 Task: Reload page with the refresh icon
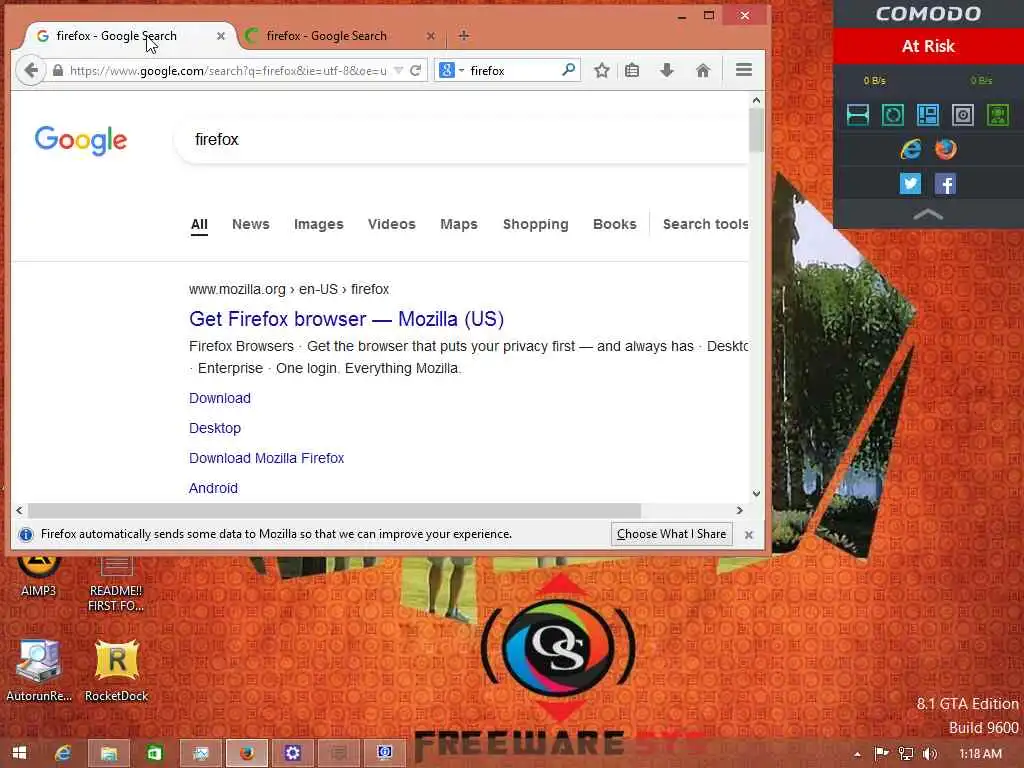coord(415,71)
